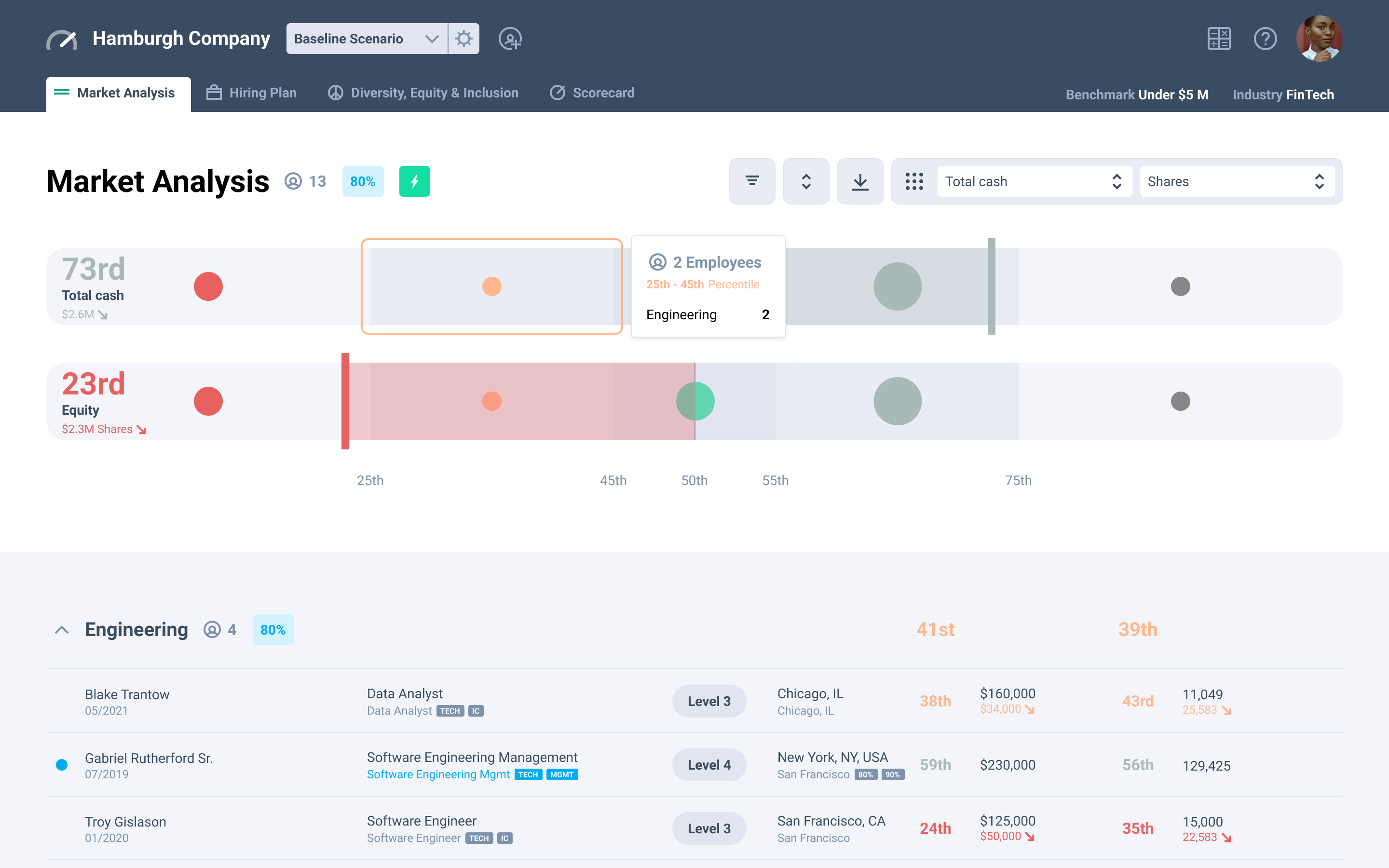Screen dimensions: 1389x868
Task: Open the filter options icon
Action: [x=752, y=181]
